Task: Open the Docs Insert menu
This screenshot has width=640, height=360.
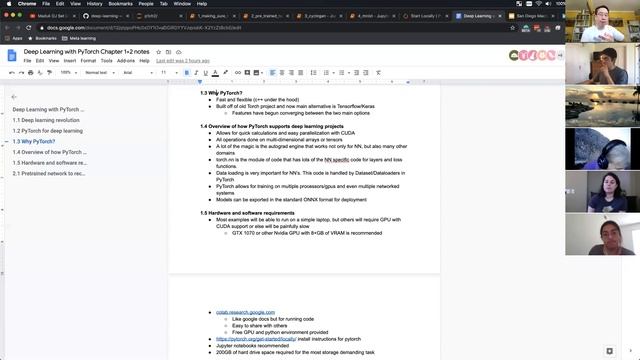Action: pyautogui.click(x=70, y=61)
